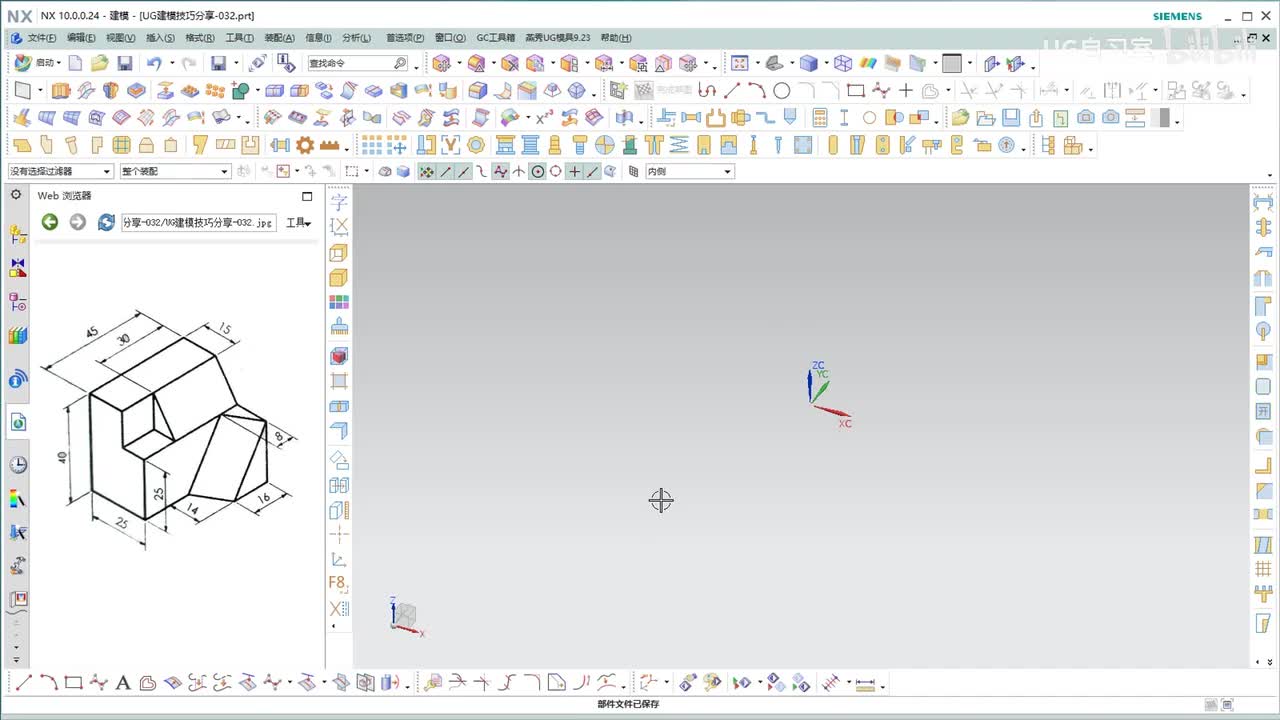Click the wireframe cube icon
The width and height of the screenshot is (1280, 720).
coord(843,63)
